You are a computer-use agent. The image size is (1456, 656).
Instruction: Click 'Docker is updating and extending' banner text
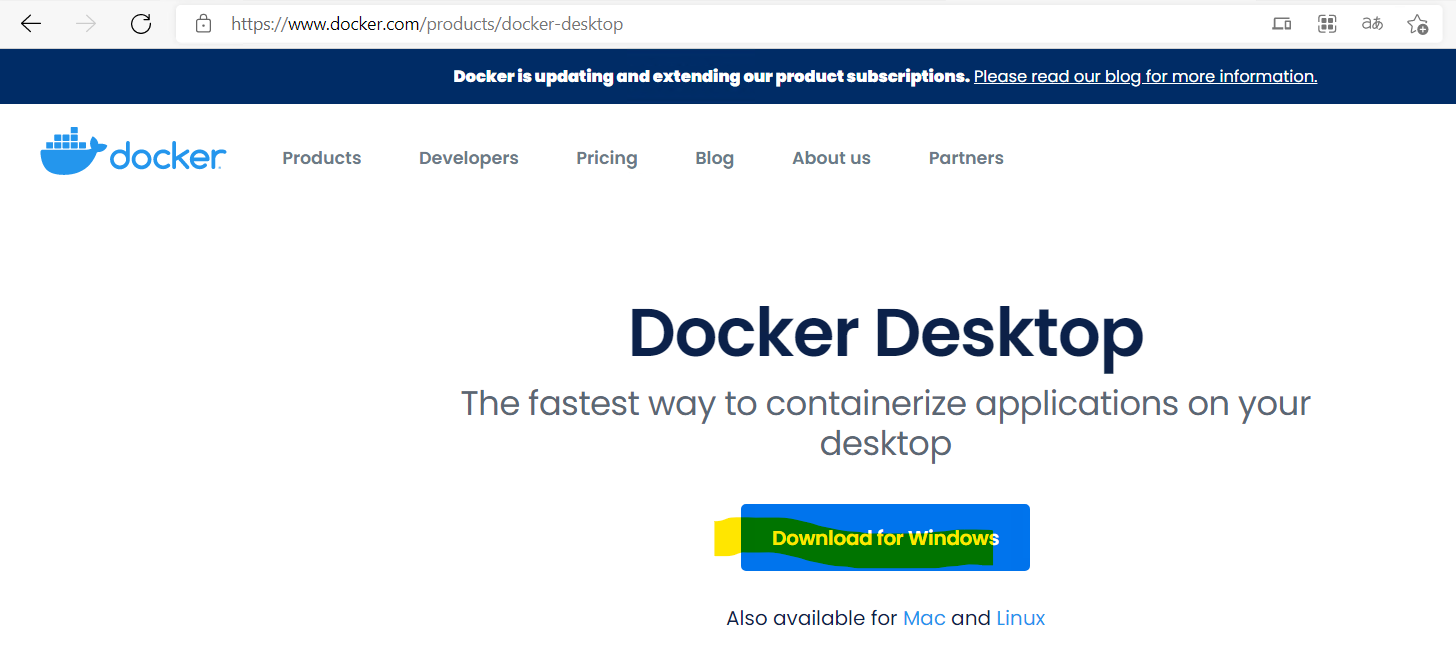pyautogui.click(x=711, y=76)
